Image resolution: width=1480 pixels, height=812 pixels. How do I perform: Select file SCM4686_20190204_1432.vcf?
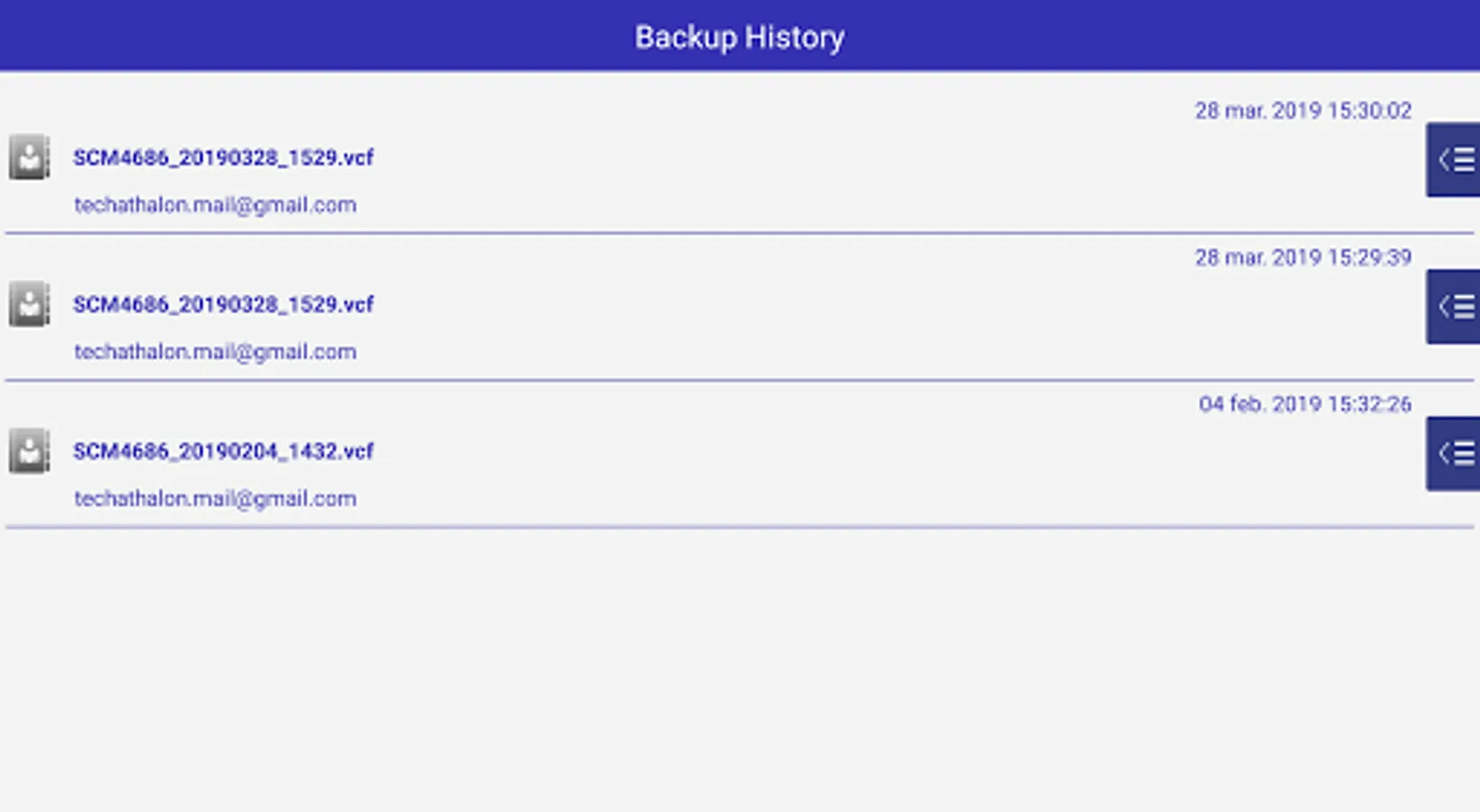223,451
